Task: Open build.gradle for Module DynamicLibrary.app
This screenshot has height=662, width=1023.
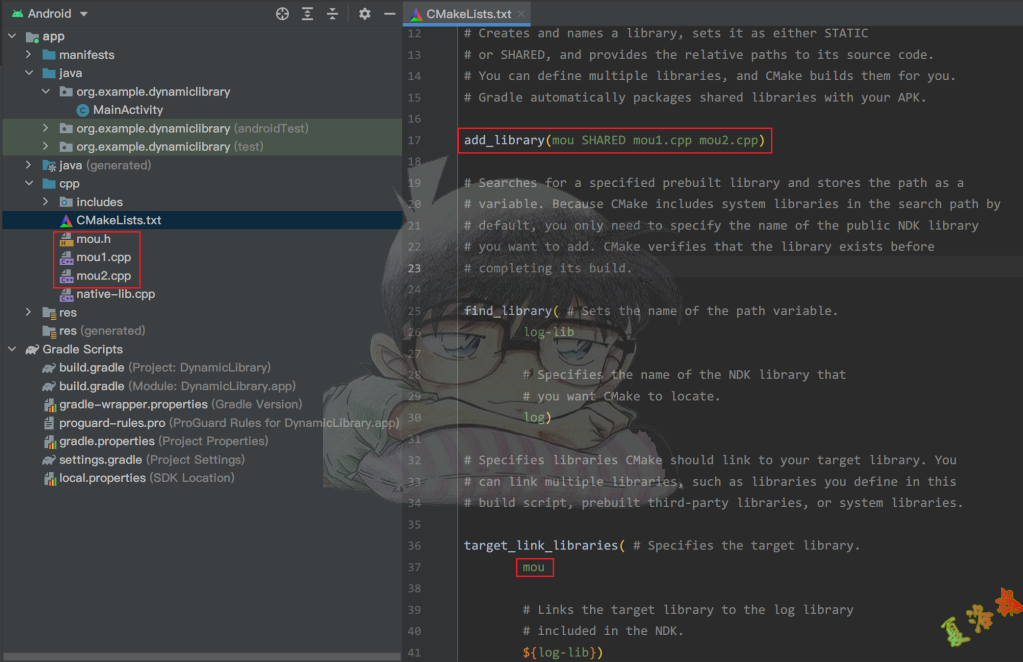Action: click(91, 386)
